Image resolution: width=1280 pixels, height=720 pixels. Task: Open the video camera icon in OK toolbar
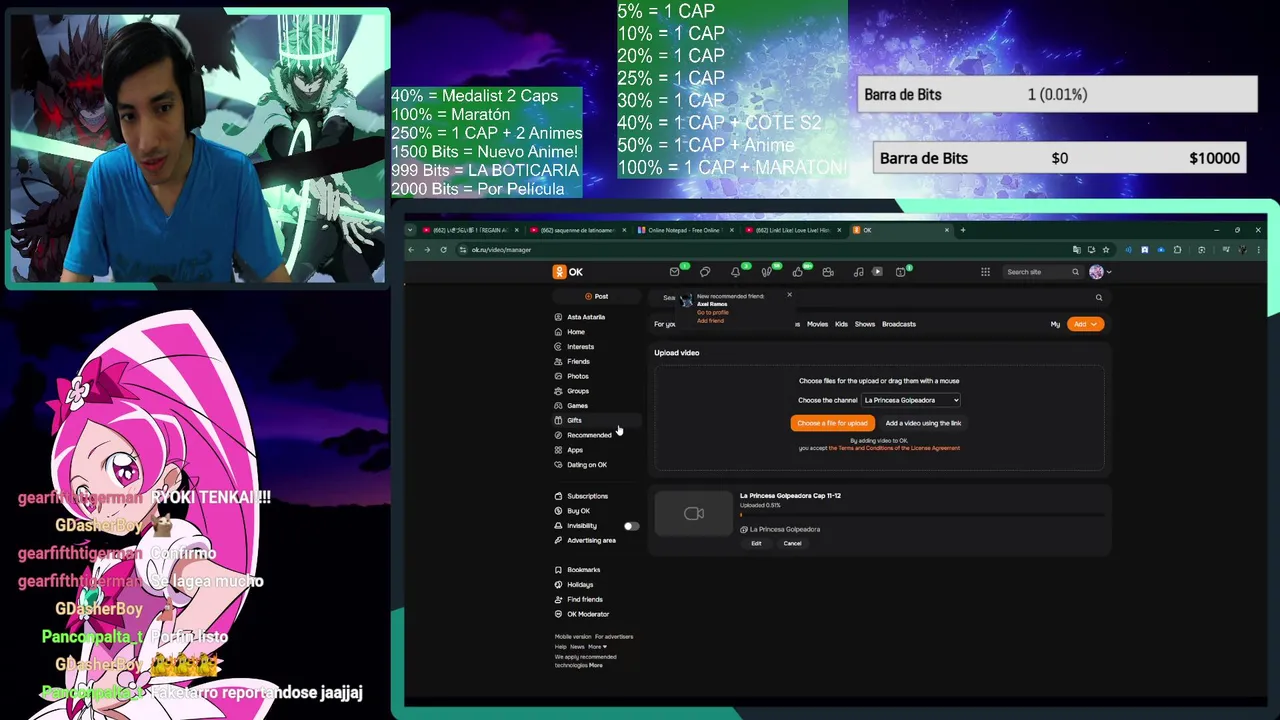tap(828, 272)
